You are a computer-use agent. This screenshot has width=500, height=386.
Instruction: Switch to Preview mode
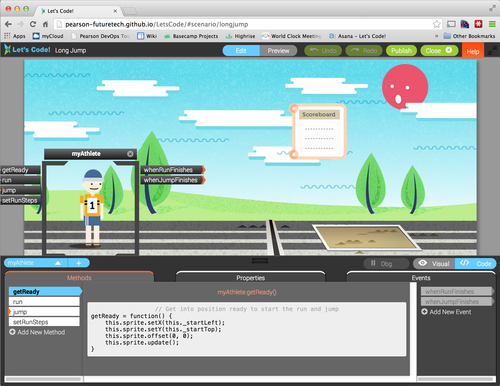(x=278, y=51)
